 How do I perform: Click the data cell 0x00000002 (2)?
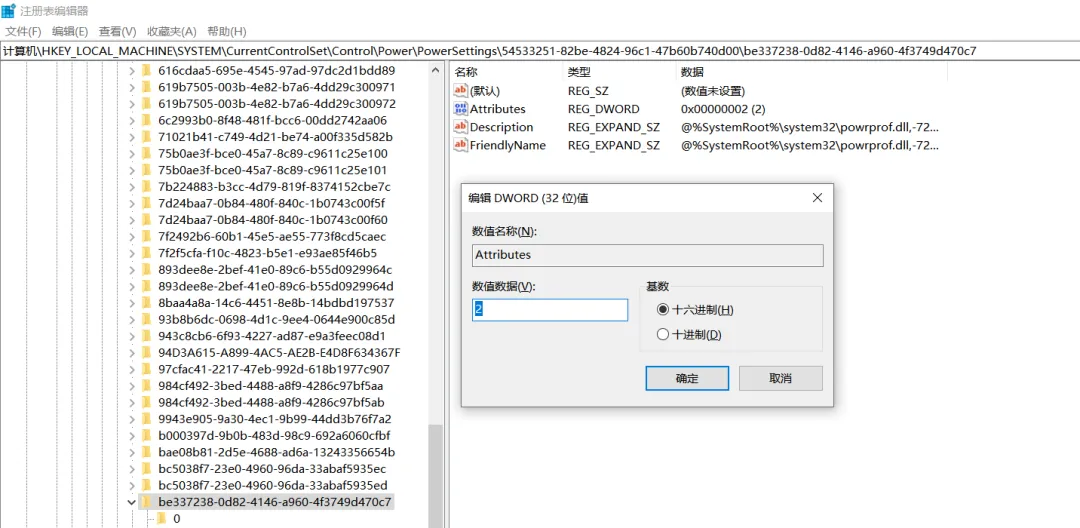pyautogui.click(x=723, y=109)
